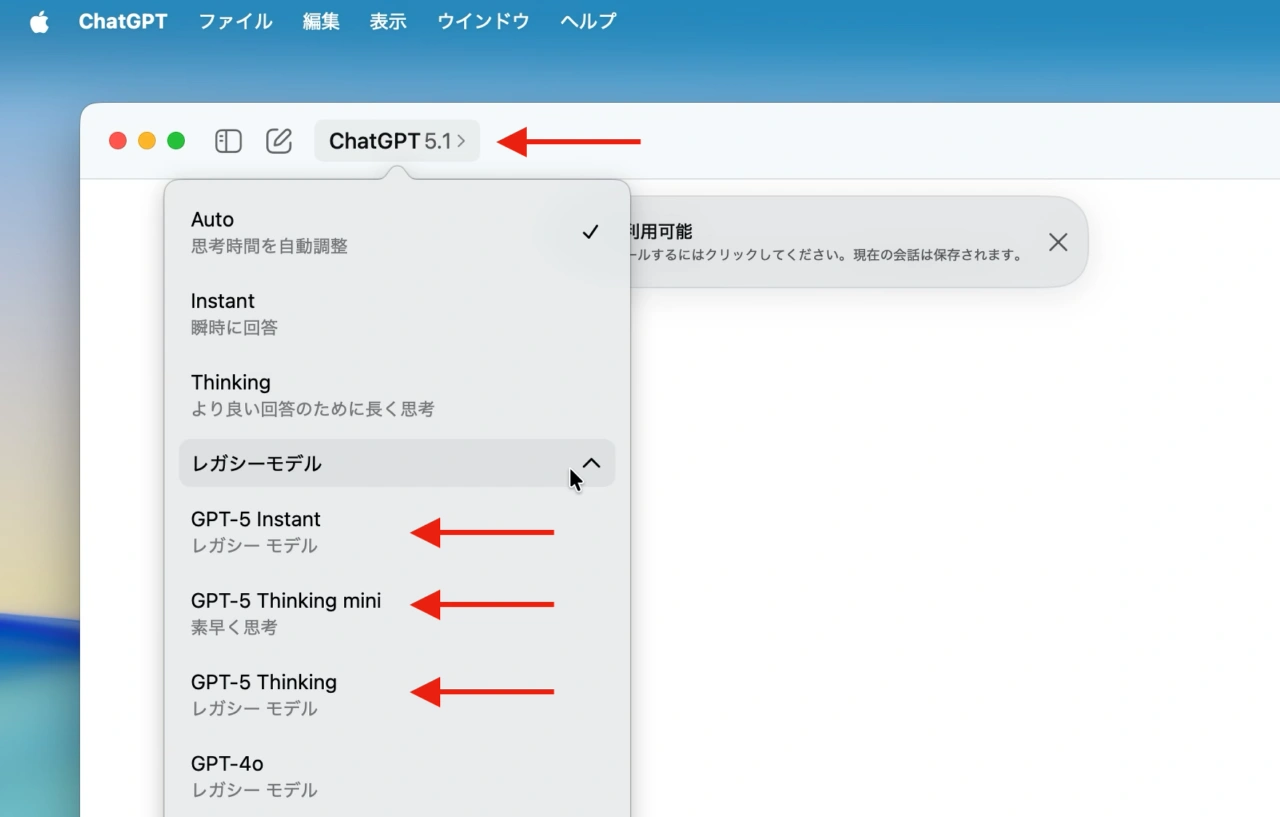Open the Apple menu
1280x817 pixels.
[x=38, y=21]
